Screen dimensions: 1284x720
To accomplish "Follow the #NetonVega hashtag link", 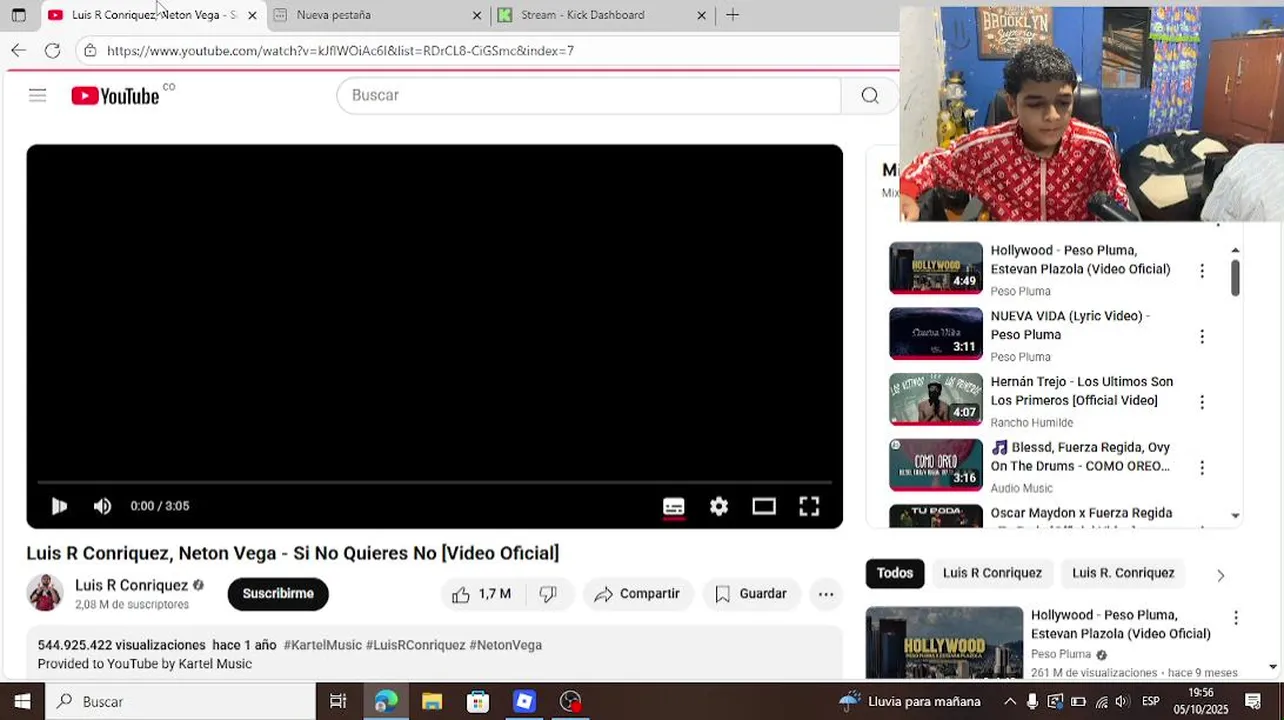I will pos(505,645).
